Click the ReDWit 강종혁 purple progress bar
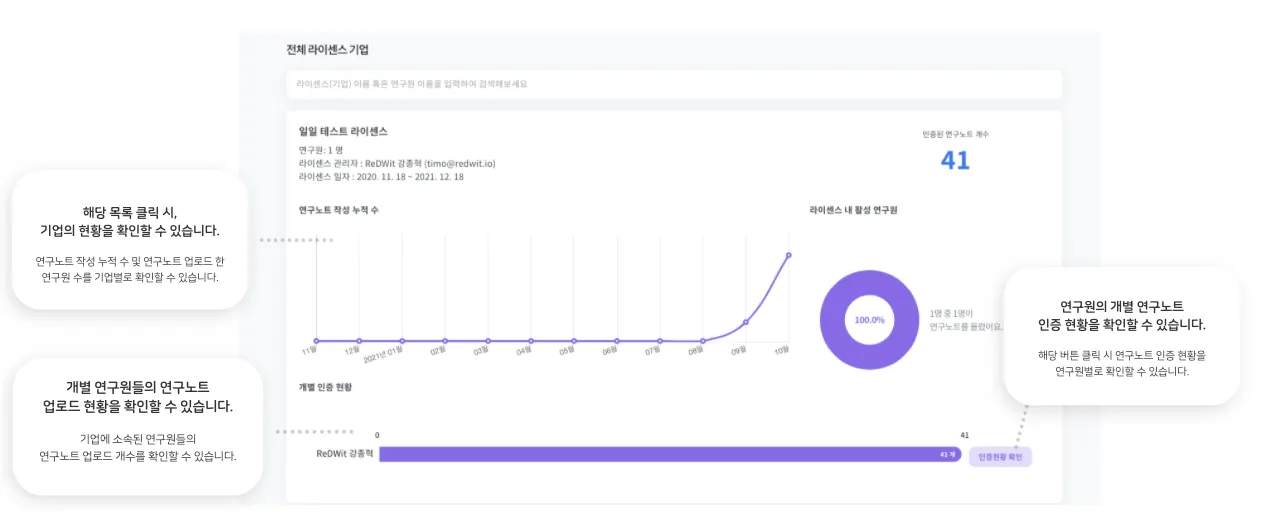The image size is (1264, 531). click(x=660, y=454)
